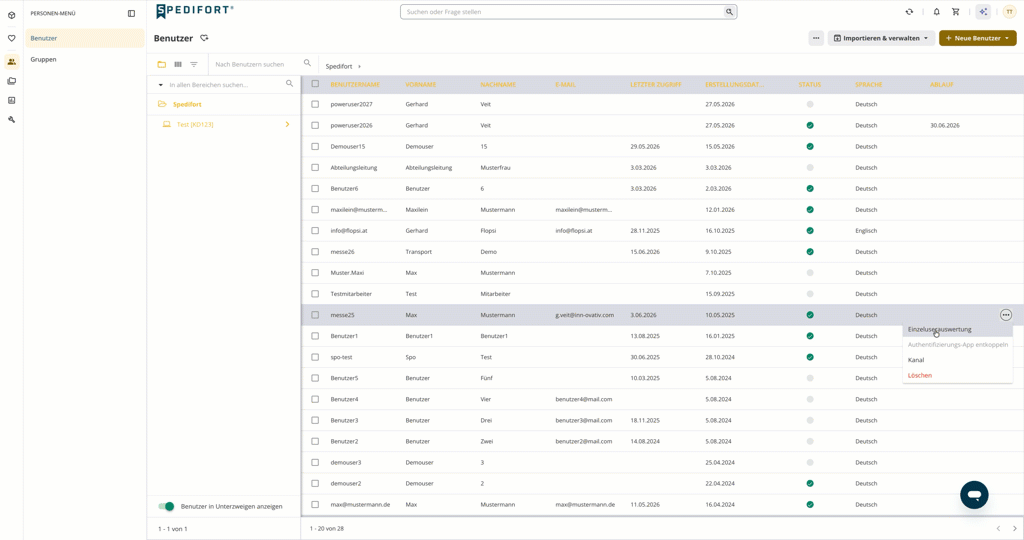Toggle Benutzer in Unterzweigen anzeigen switch
The width and height of the screenshot is (1024, 540).
pyautogui.click(x=167, y=506)
